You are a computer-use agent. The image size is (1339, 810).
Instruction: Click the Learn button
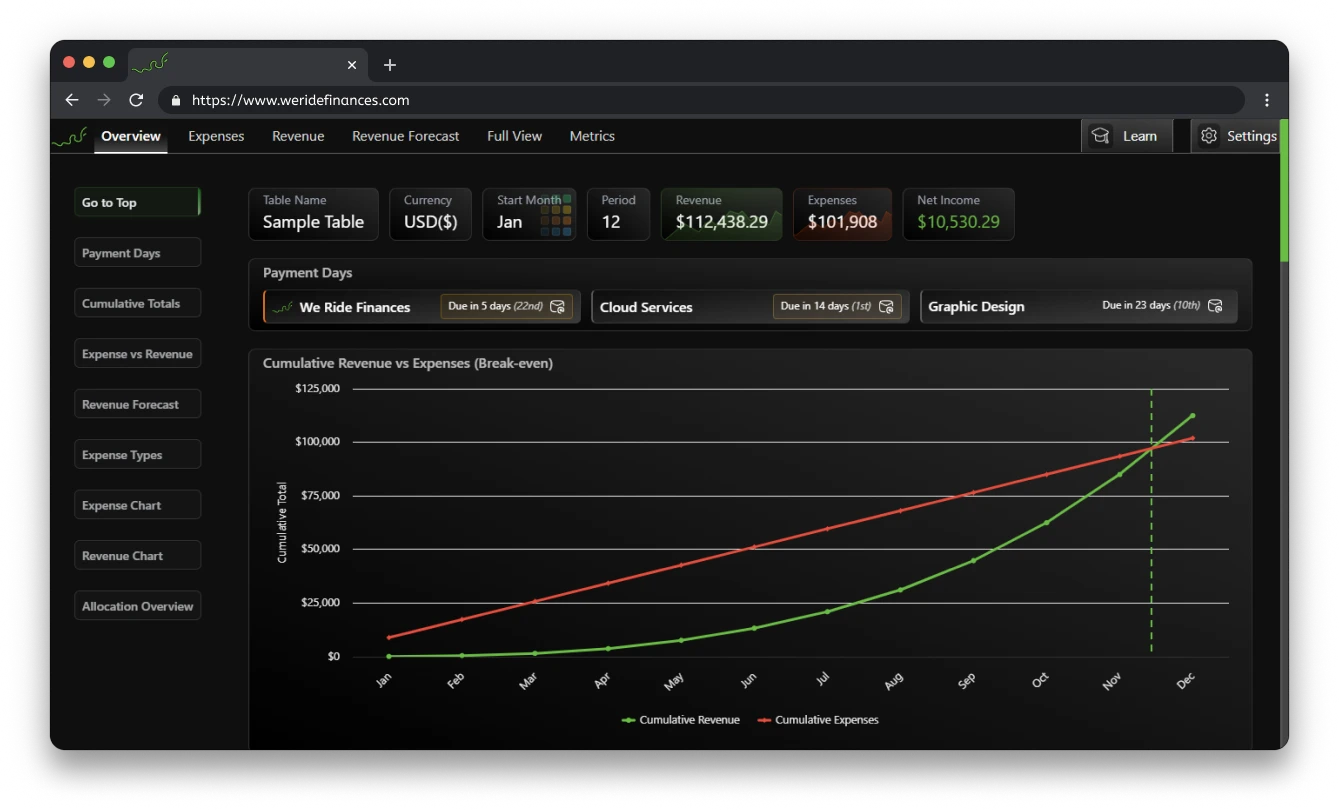point(1127,136)
